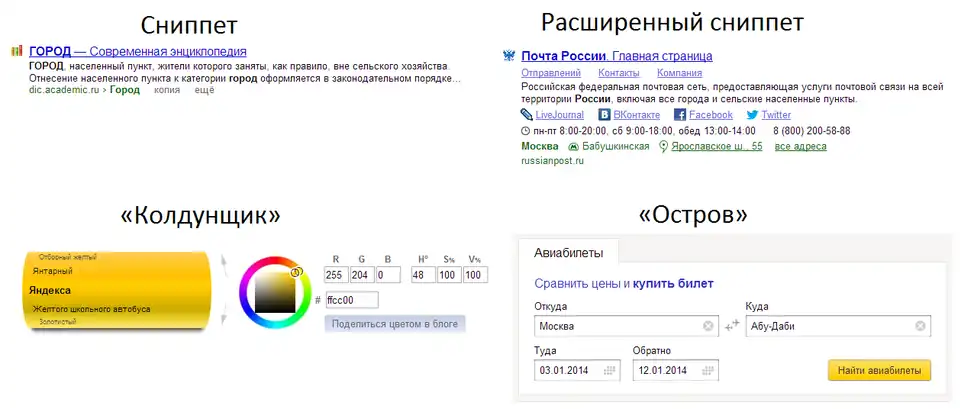The height and width of the screenshot is (409, 960).
Task: Click the LiveJournal pencil icon
Action: click(x=527, y=115)
